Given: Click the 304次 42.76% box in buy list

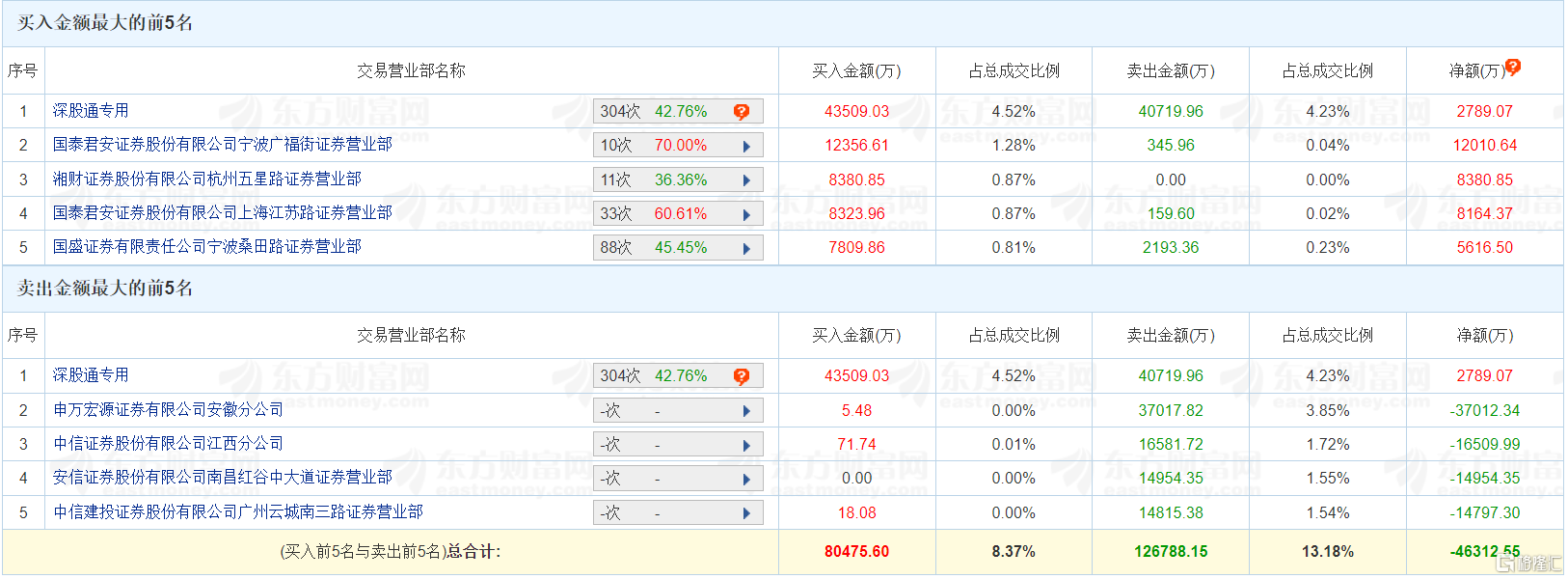Looking at the screenshot, I should point(678,111).
